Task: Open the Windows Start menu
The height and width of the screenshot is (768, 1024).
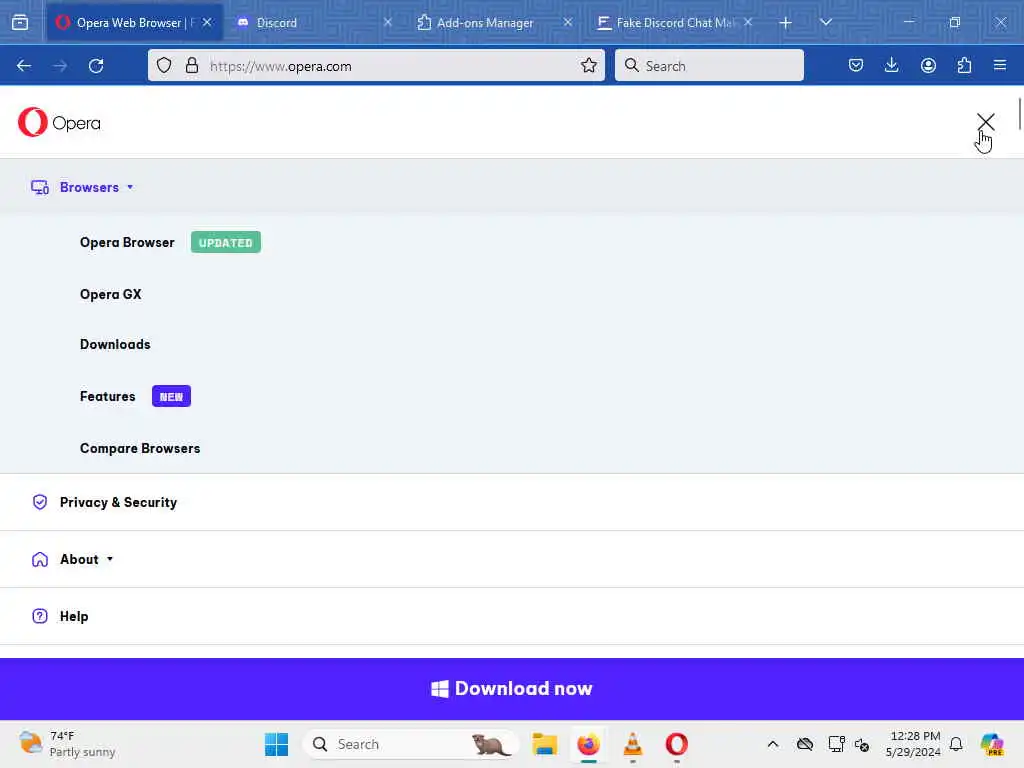Action: (276, 744)
